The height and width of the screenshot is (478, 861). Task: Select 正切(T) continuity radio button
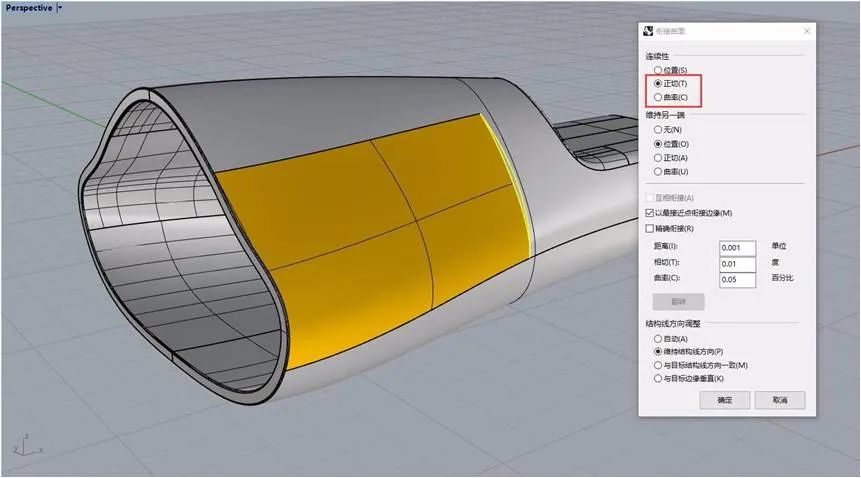[657, 84]
